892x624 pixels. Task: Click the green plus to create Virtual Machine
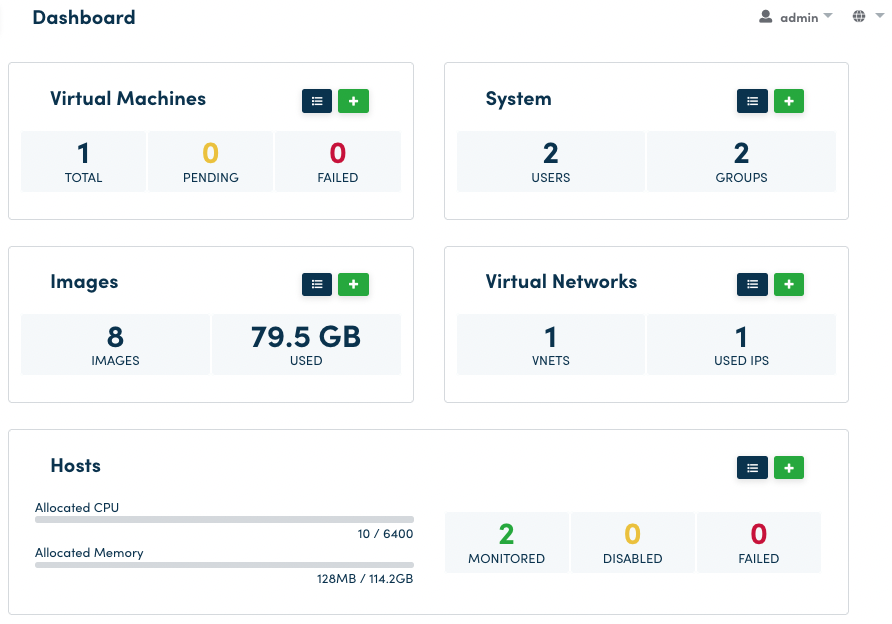coord(353,101)
